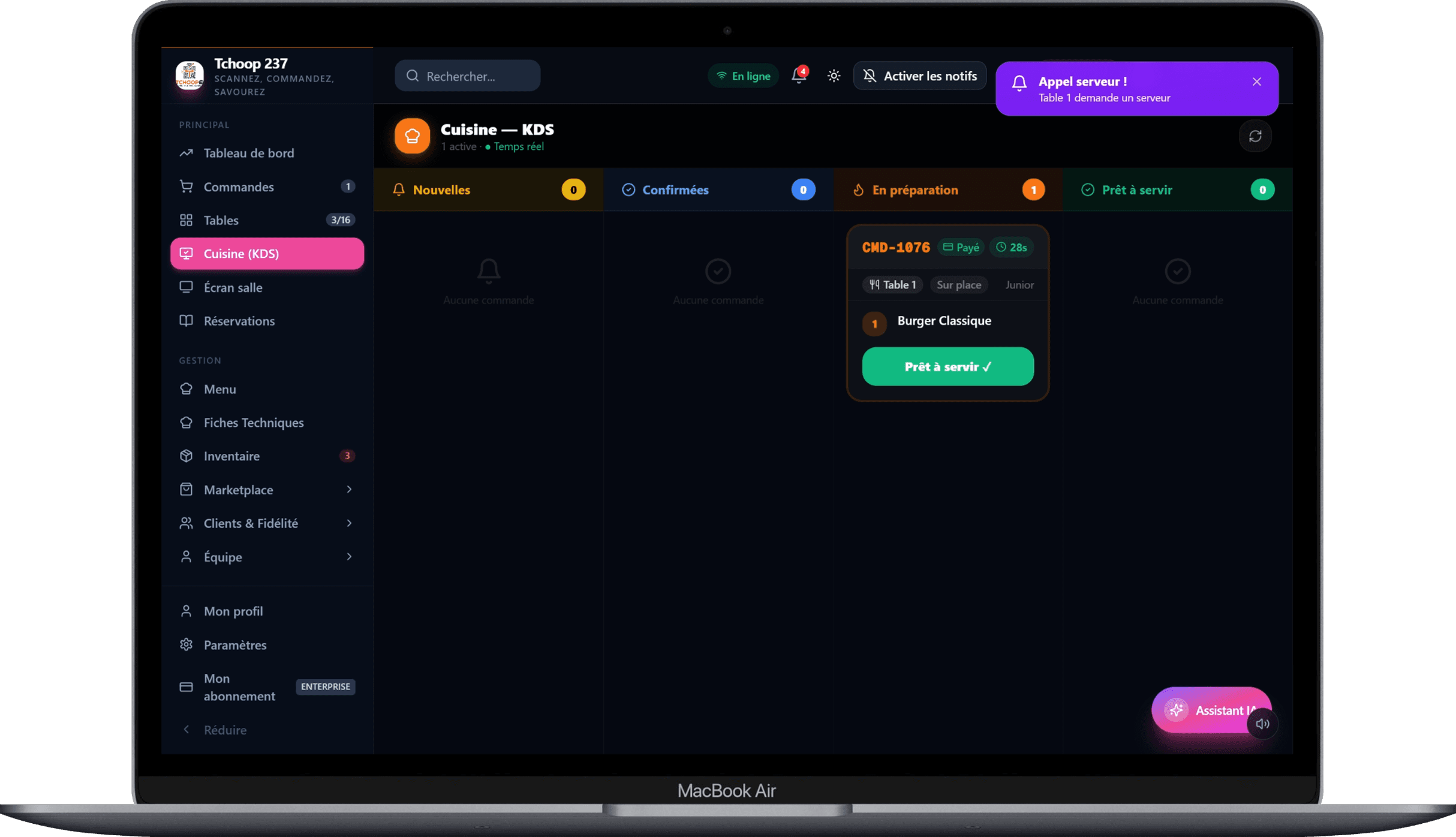Open the Menu management item
The image size is (1456, 837).
tap(267, 389)
